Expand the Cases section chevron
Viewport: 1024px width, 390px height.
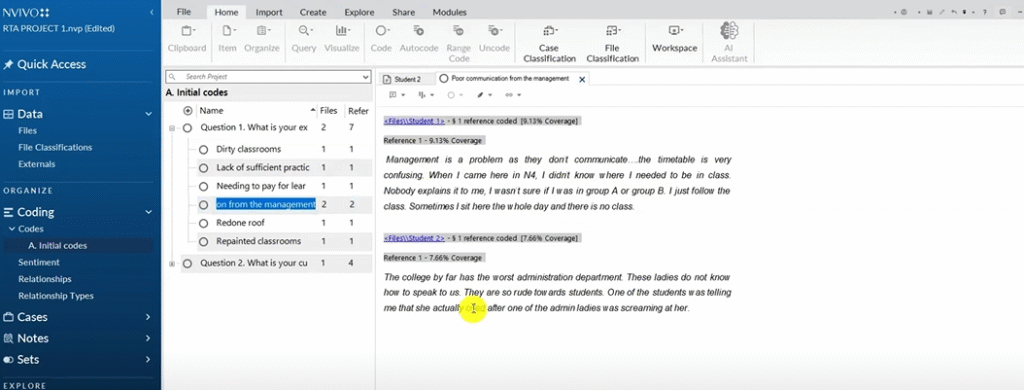click(x=148, y=317)
